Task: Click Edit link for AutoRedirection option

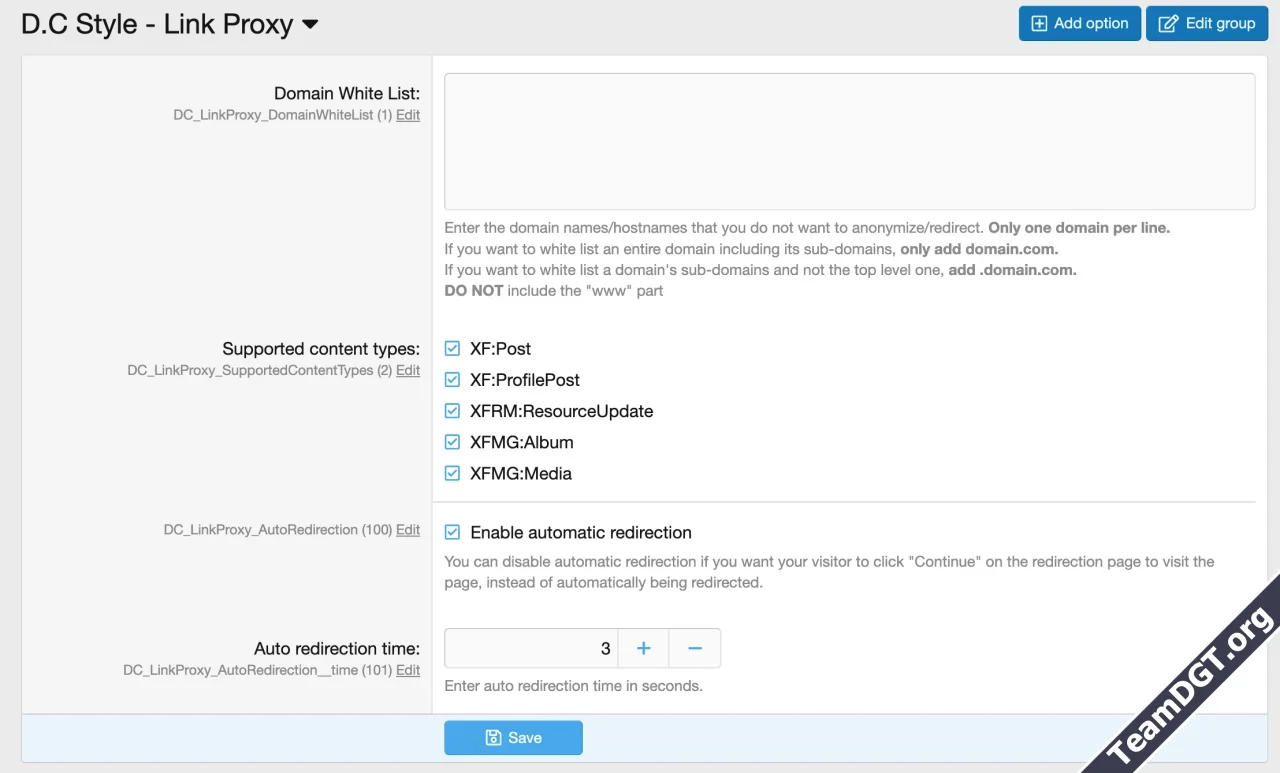Action: pyautogui.click(x=408, y=530)
